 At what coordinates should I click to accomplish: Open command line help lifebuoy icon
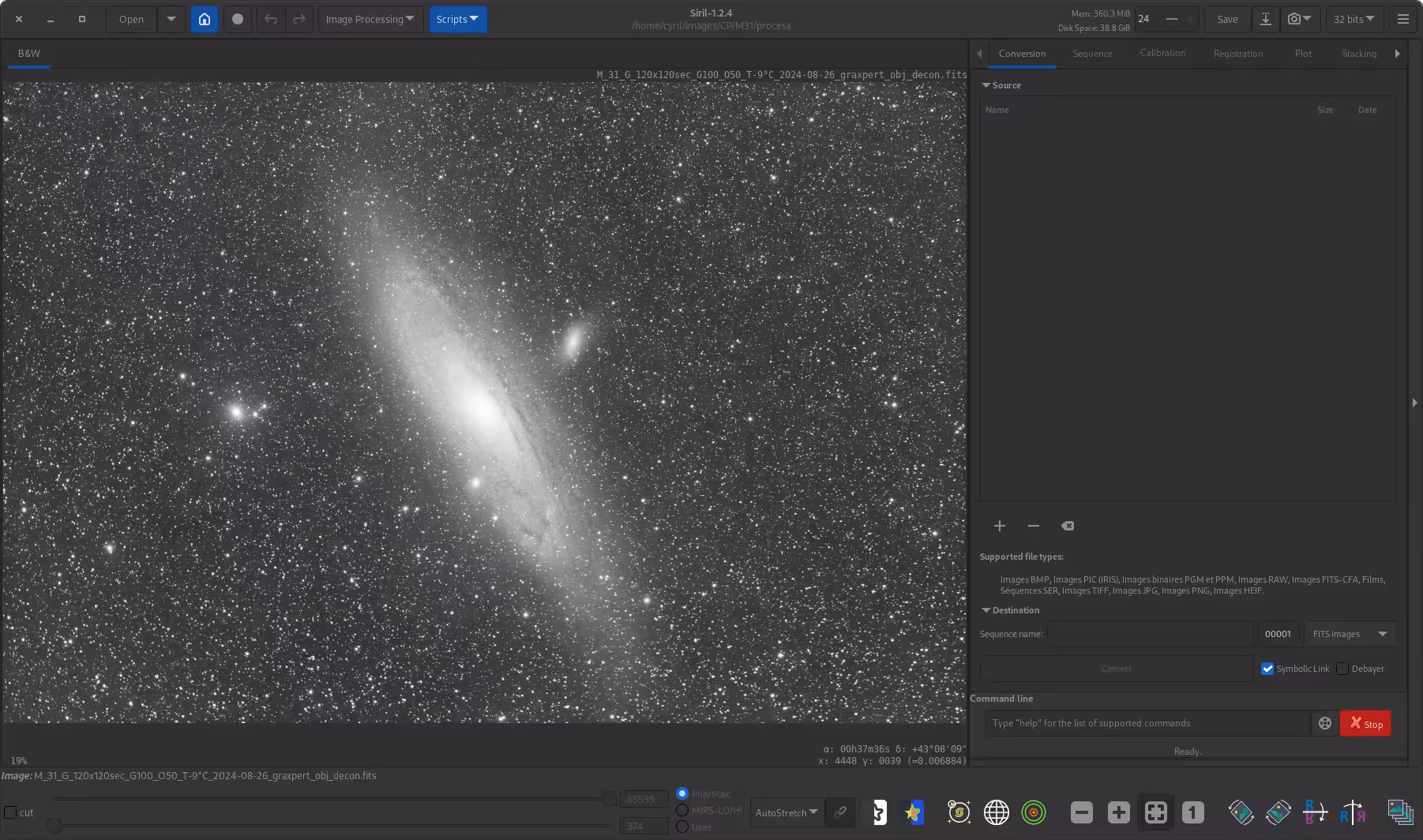pos(1325,723)
